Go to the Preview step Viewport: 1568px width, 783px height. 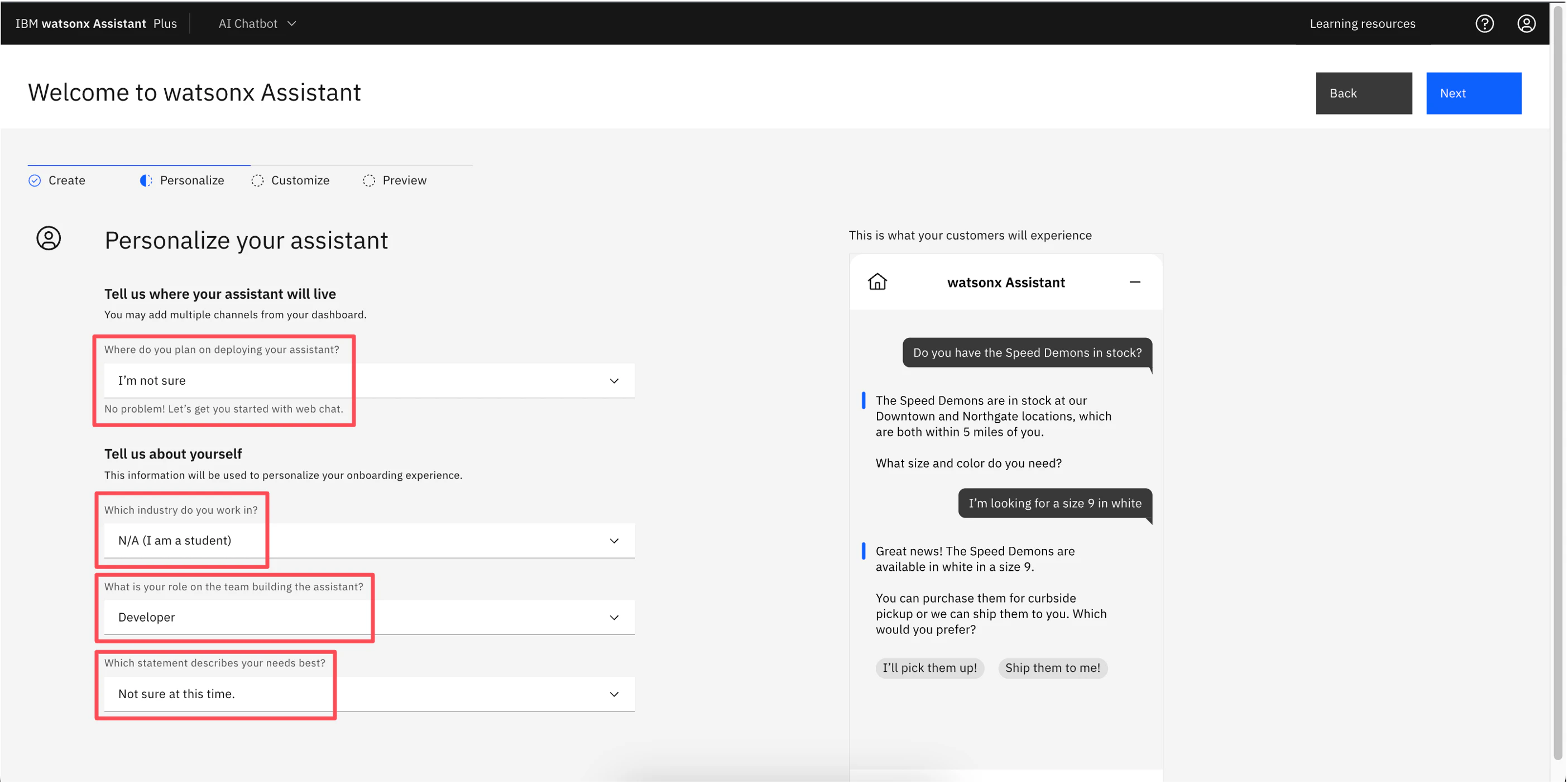pyautogui.click(x=404, y=180)
